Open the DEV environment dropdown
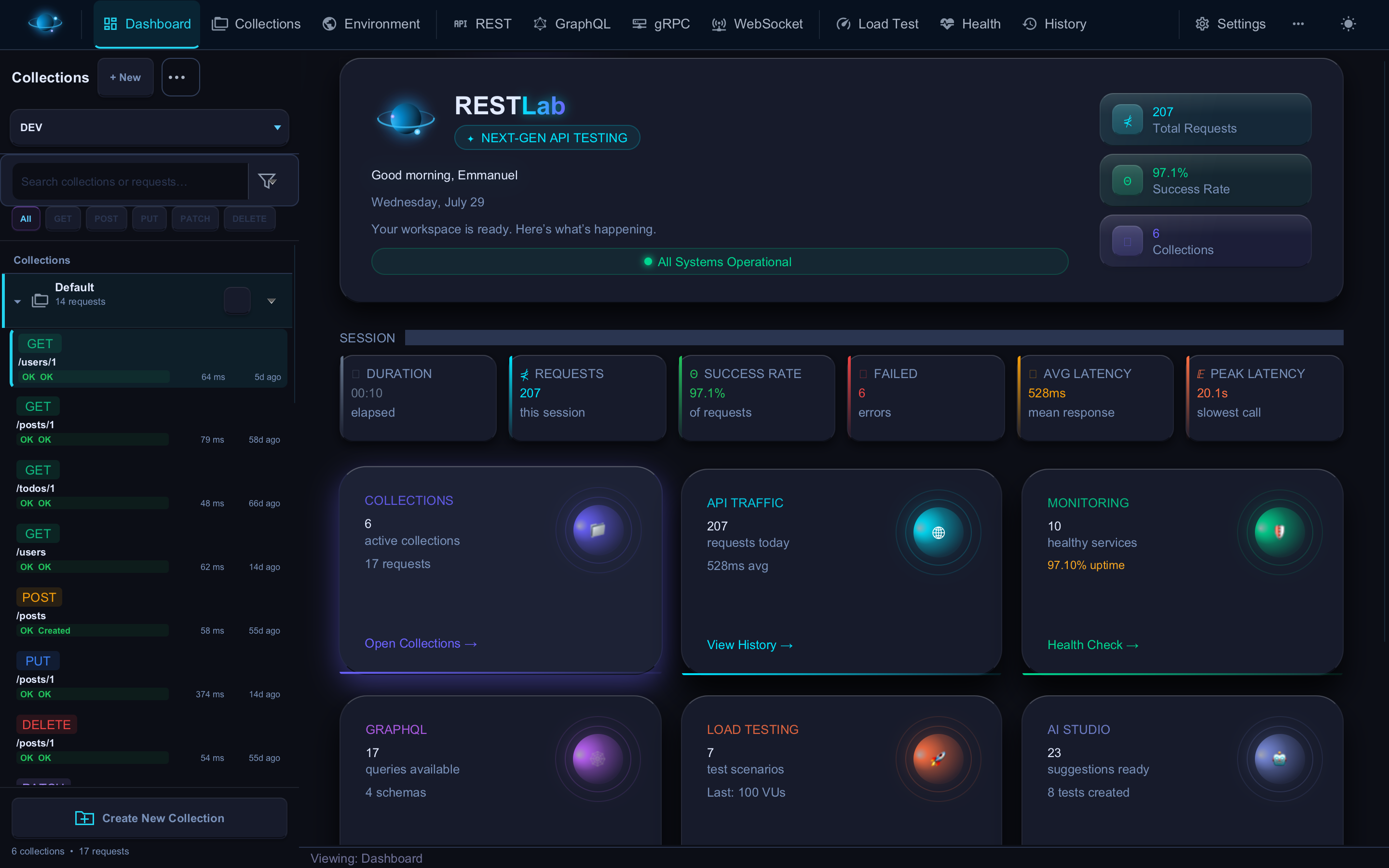The width and height of the screenshot is (1389, 868). (149, 127)
